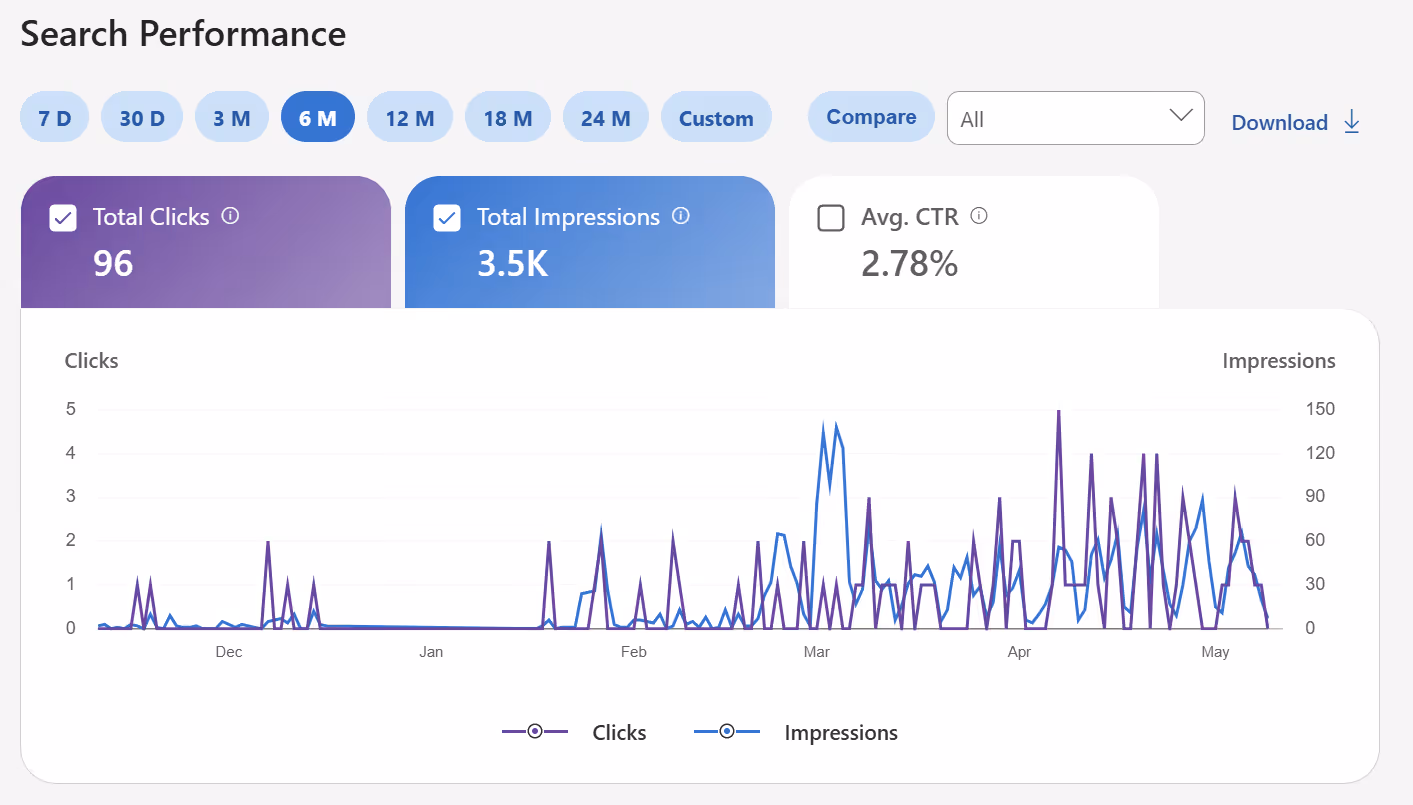Click the 150 right-axis value
Screen dimensions: 1413x805
(1320, 409)
